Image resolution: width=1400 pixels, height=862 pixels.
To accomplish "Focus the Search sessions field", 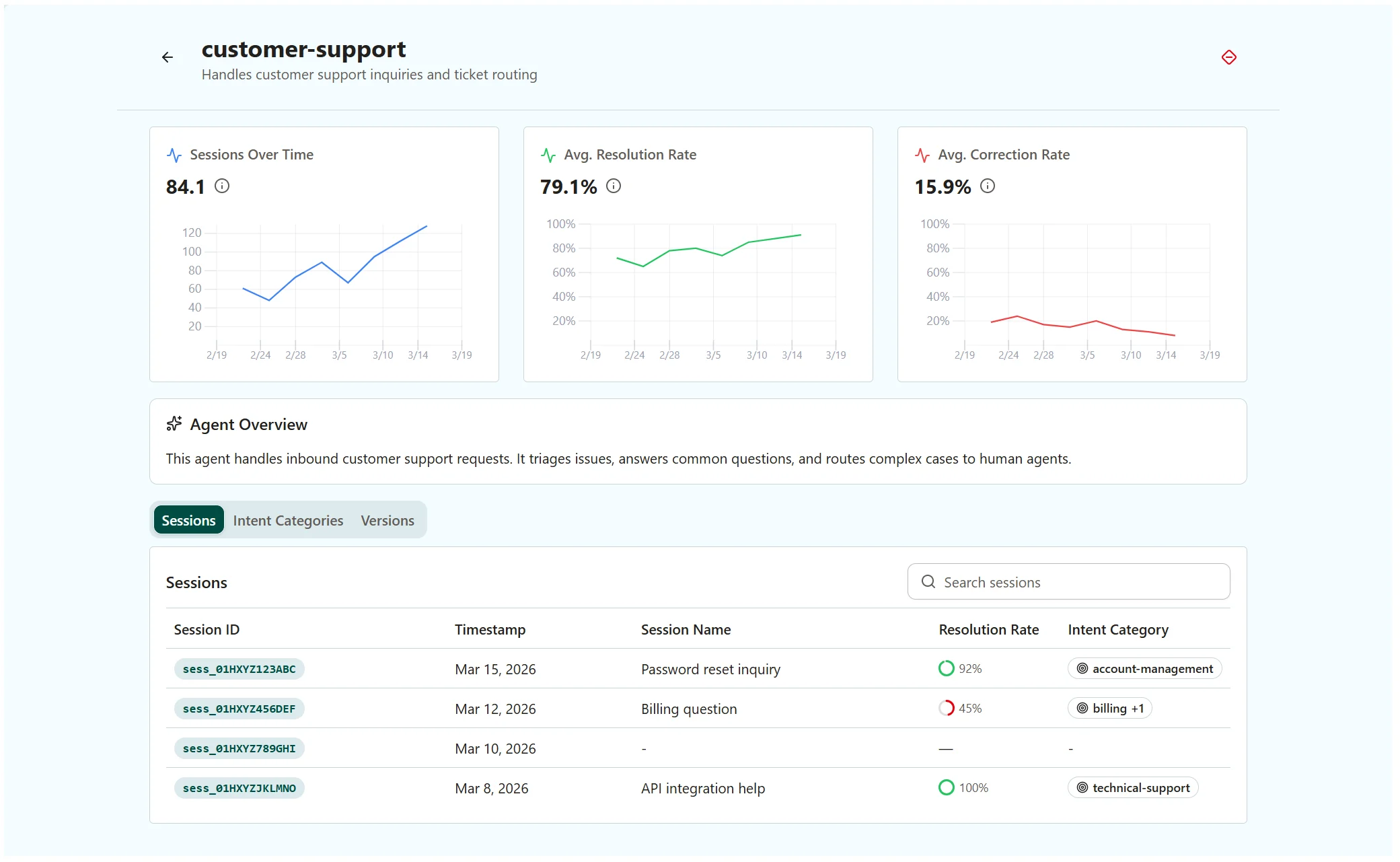I will pyautogui.click(x=1068, y=582).
